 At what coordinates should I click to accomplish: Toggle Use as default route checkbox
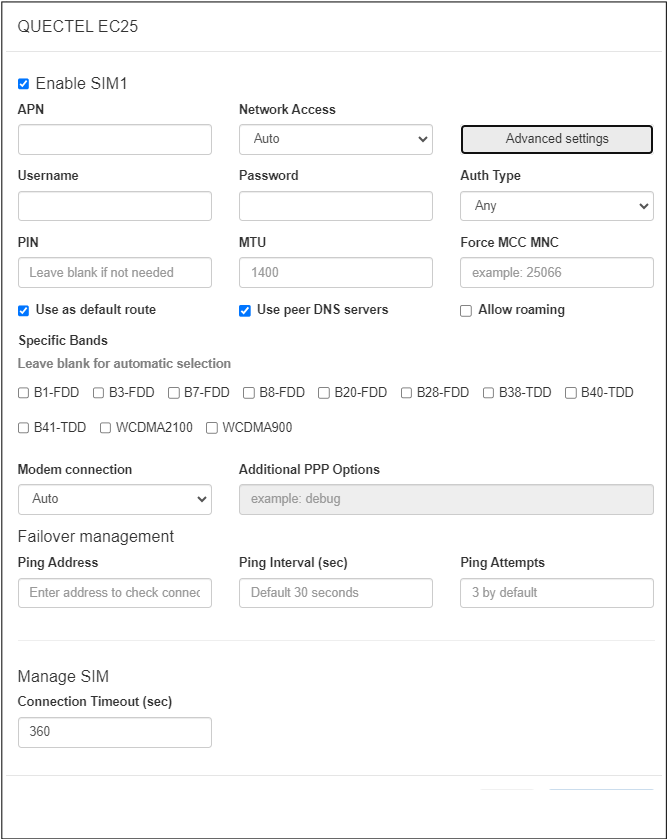click(x=24, y=310)
